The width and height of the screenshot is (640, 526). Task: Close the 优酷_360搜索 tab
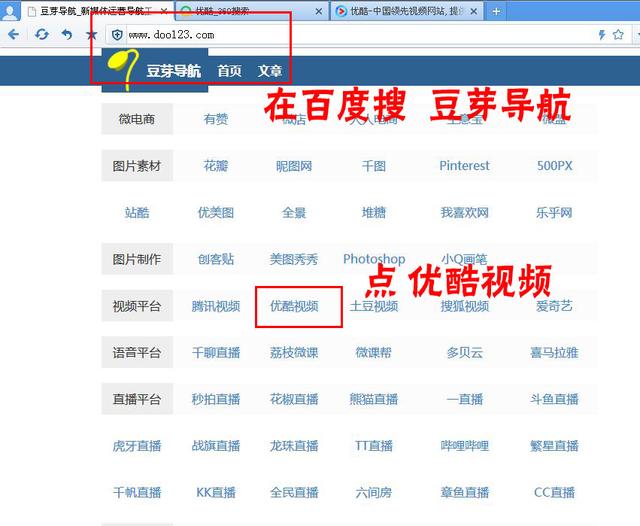319,11
